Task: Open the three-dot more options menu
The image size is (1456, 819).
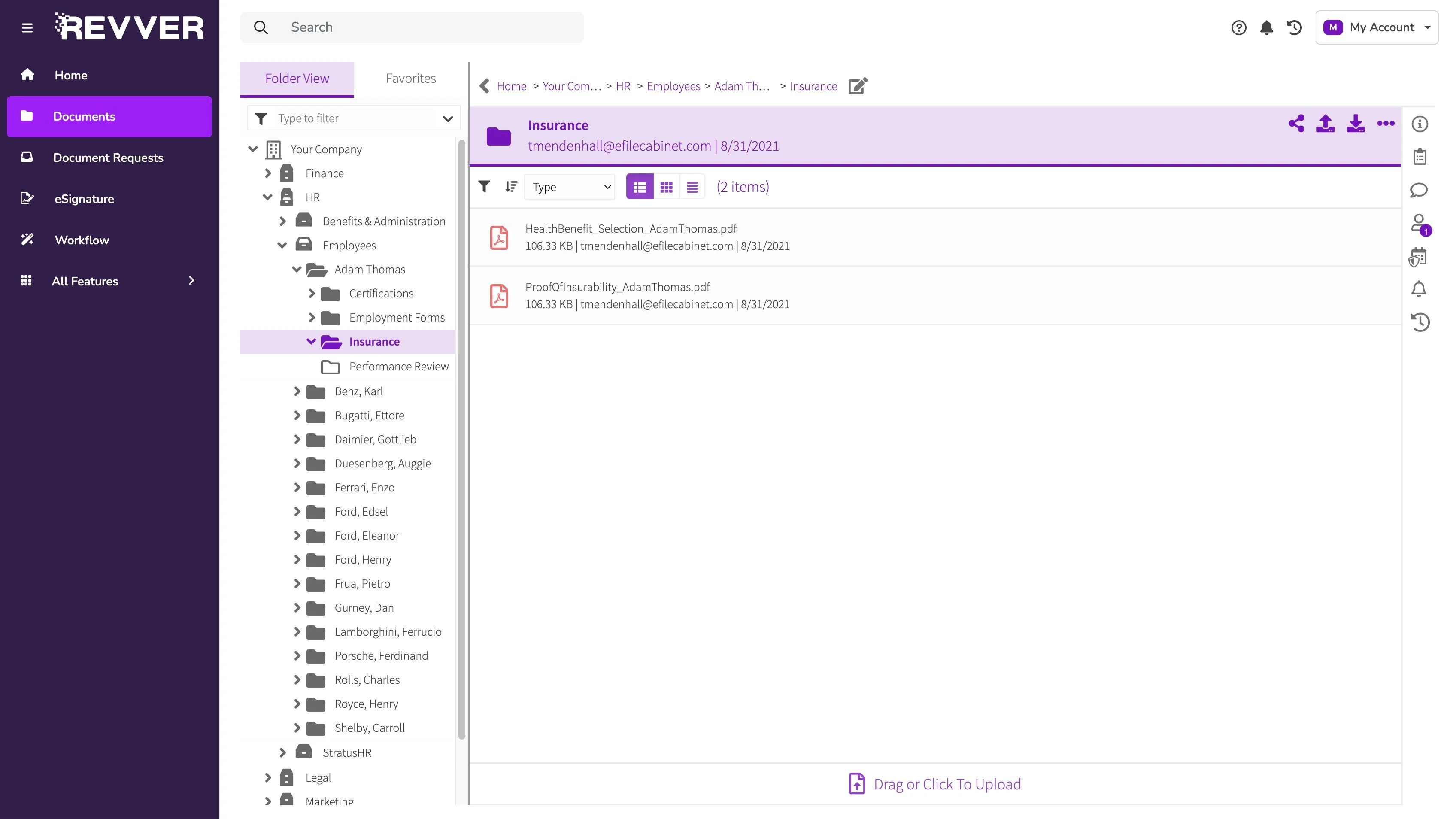Action: (x=1385, y=124)
